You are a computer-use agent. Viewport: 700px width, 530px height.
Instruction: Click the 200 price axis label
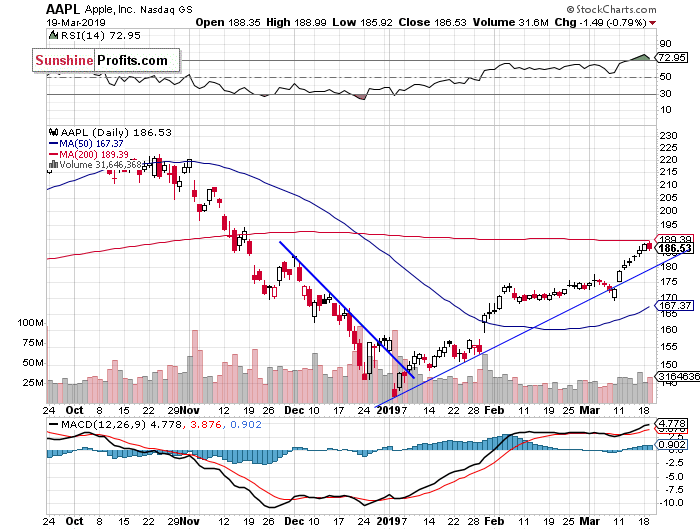tap(668, 210)
